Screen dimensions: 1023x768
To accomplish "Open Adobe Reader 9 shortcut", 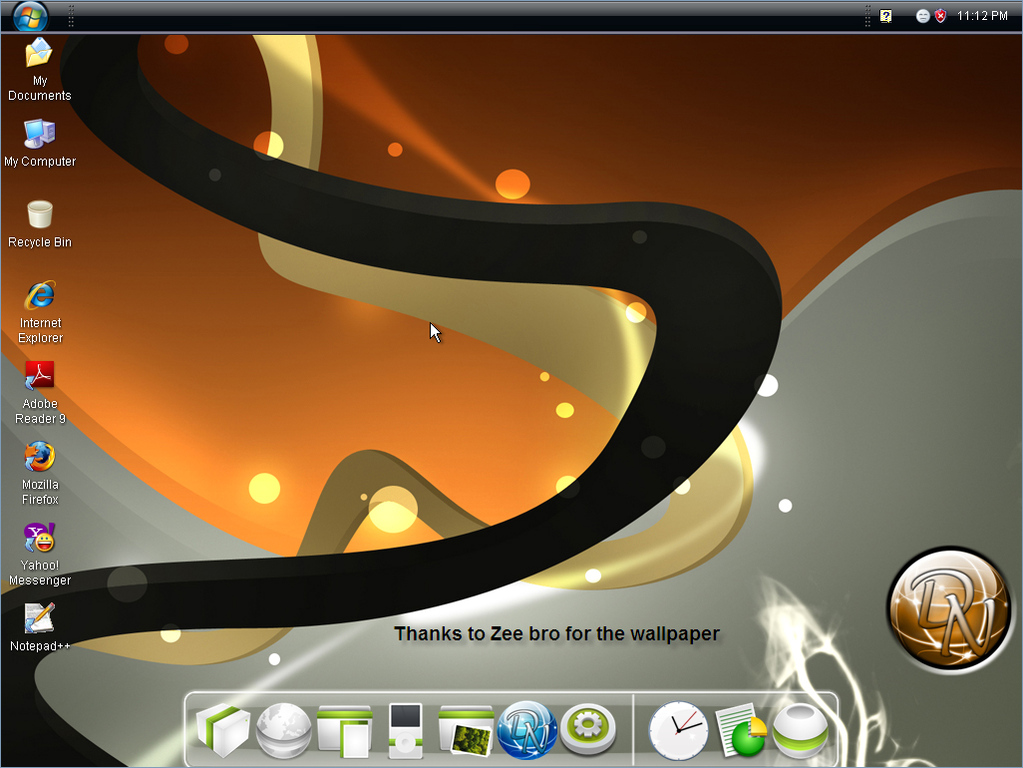I will click(x=40, y=377).
